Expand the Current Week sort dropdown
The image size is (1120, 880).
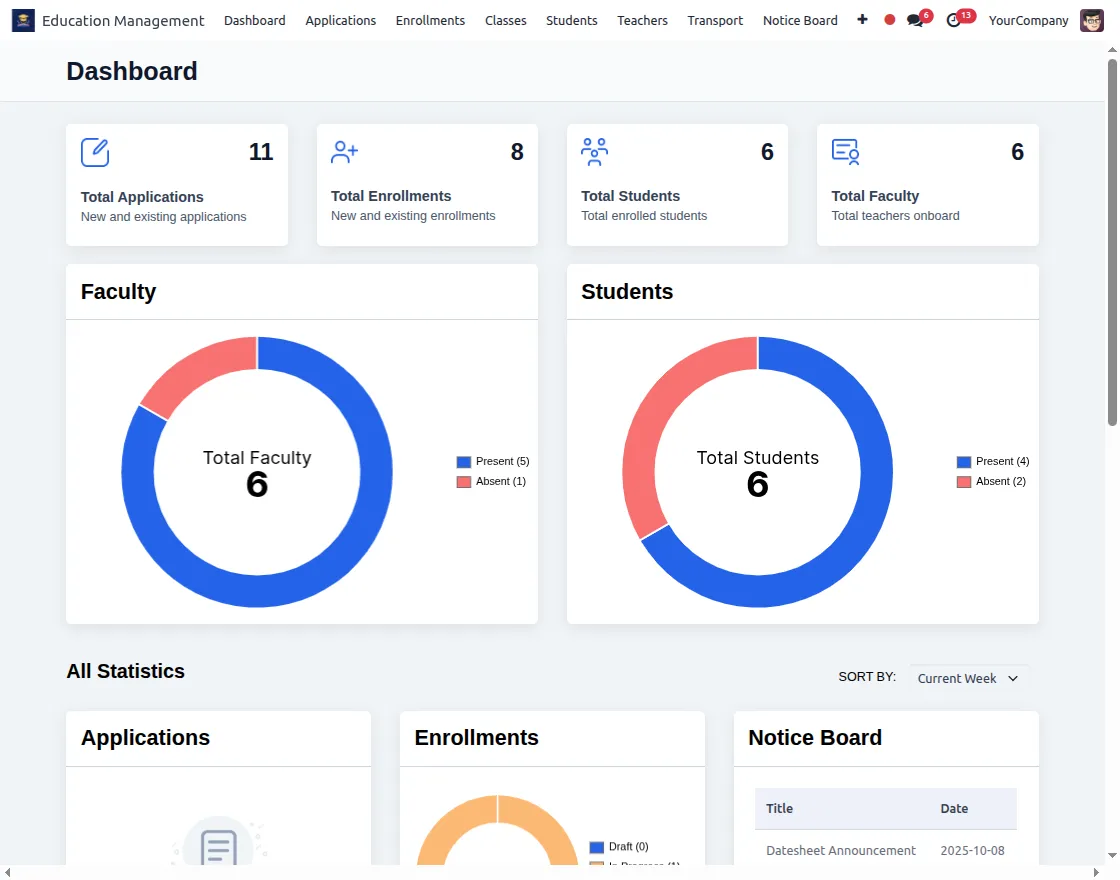(968, 678)
